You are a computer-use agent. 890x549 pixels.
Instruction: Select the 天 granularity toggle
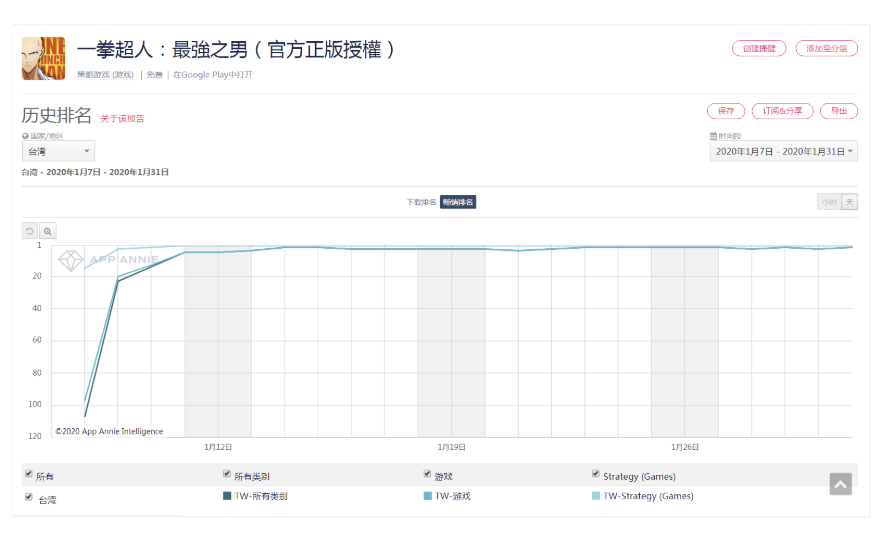pyautogui.click(x=850, y=202)
